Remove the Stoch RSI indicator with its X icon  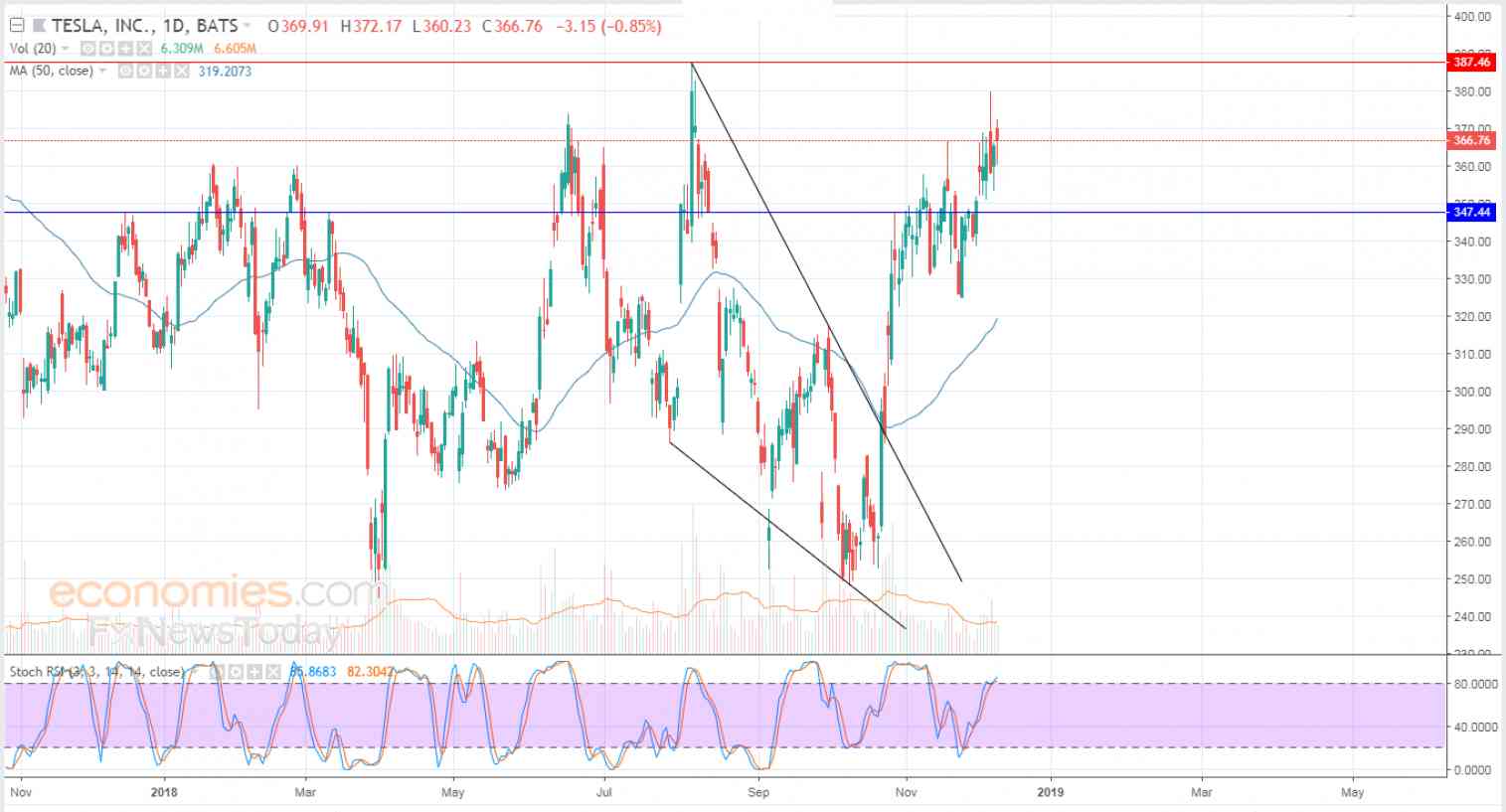point(271,672)
